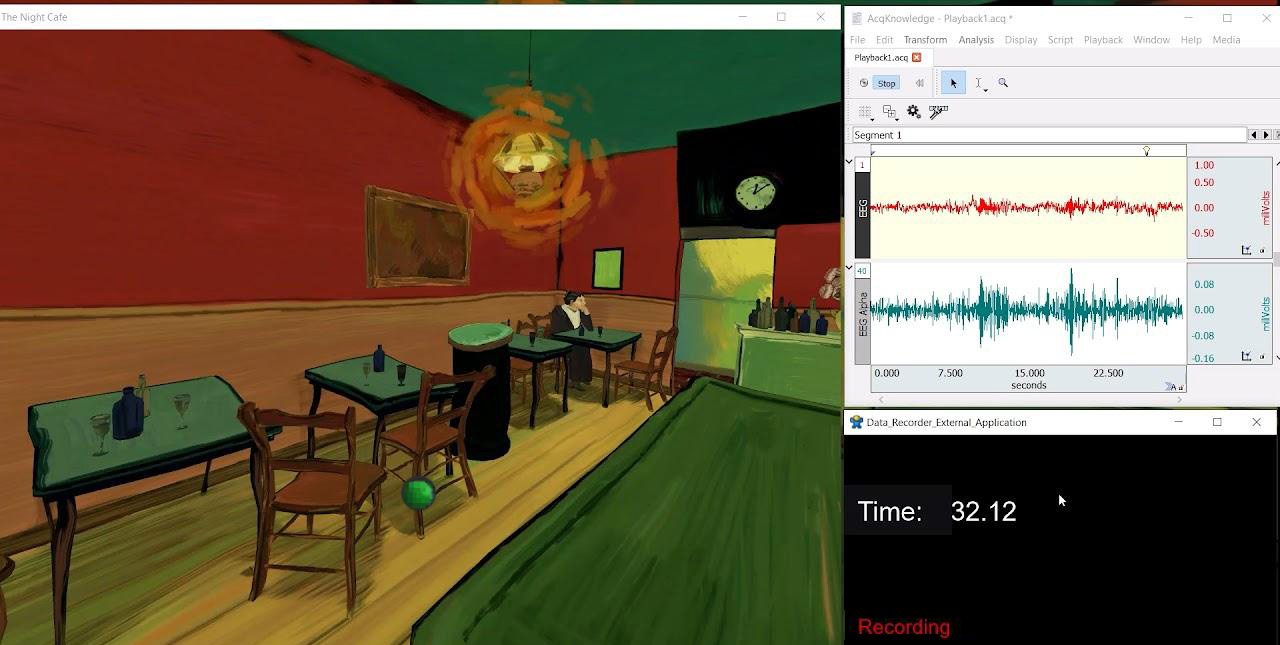1280x645 pixels.
Task: Click horizontal scrollbar right arrow
Action: click(1179, 400)
